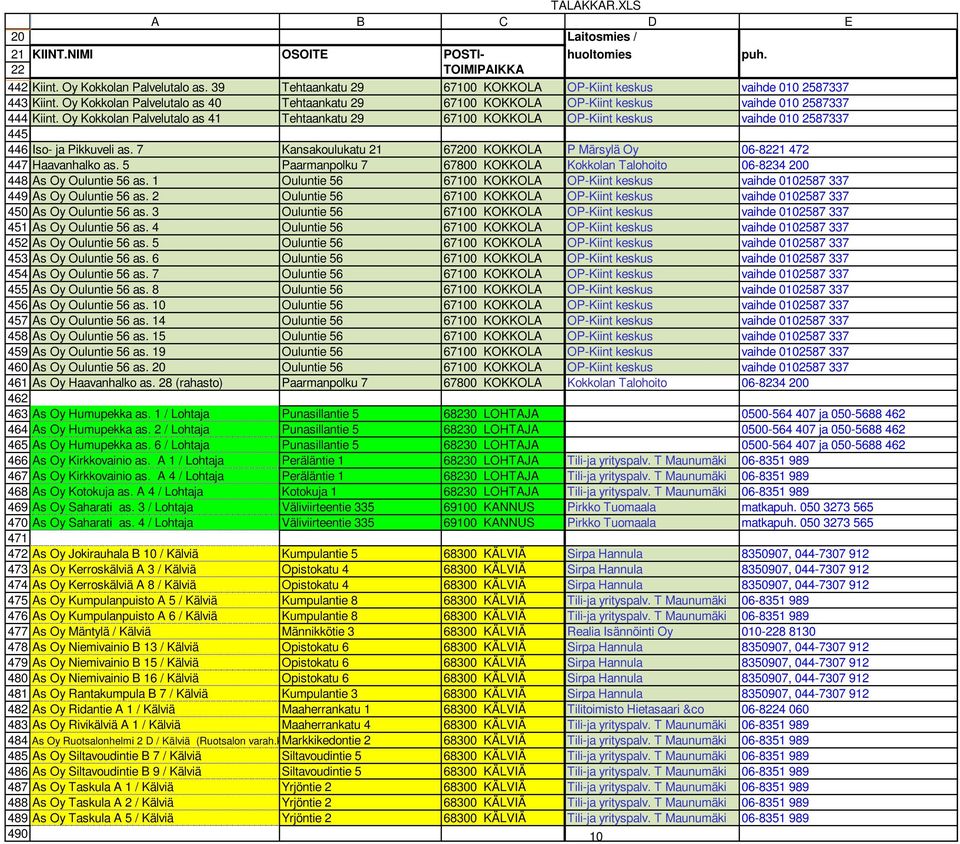Click cell Realia Isännöinti Oy
The image size is (960, 844).
(x=652, y=632)
